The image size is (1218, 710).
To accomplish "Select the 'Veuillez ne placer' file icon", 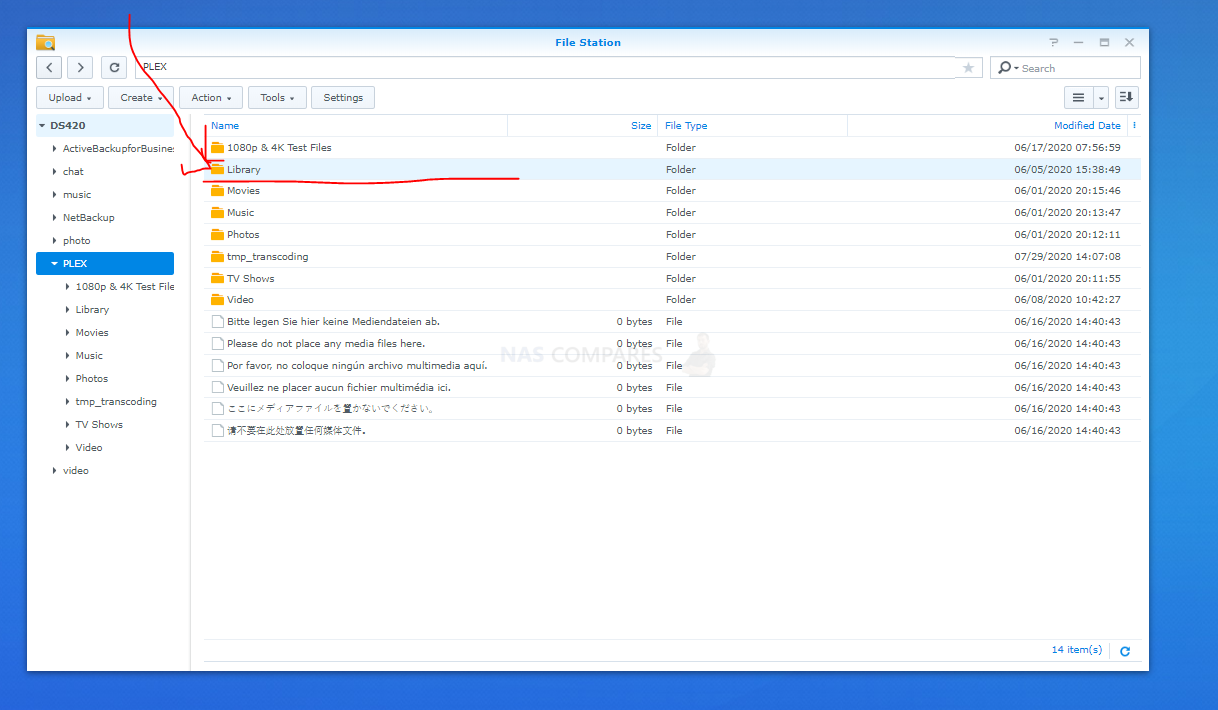I will click(217, 387).
